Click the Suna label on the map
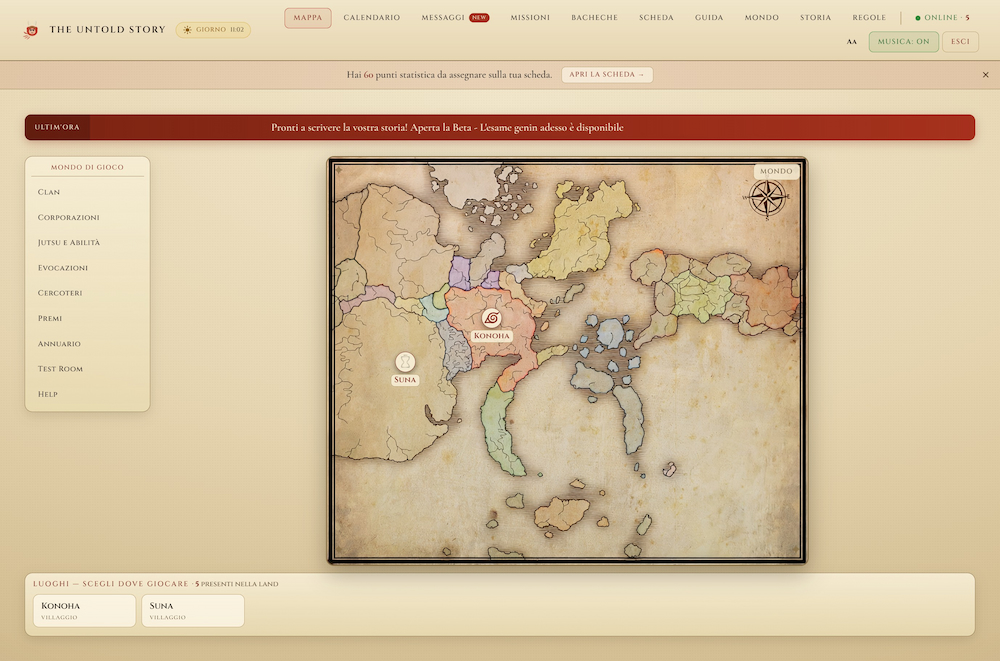 [405, 380]
